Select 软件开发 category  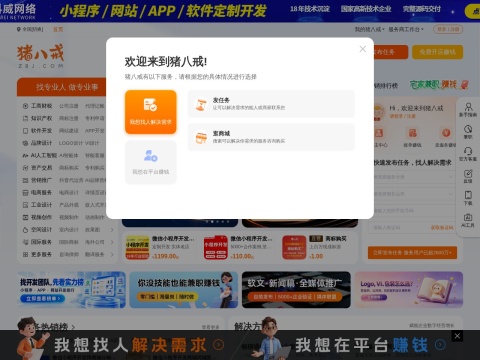pos(41,130)
